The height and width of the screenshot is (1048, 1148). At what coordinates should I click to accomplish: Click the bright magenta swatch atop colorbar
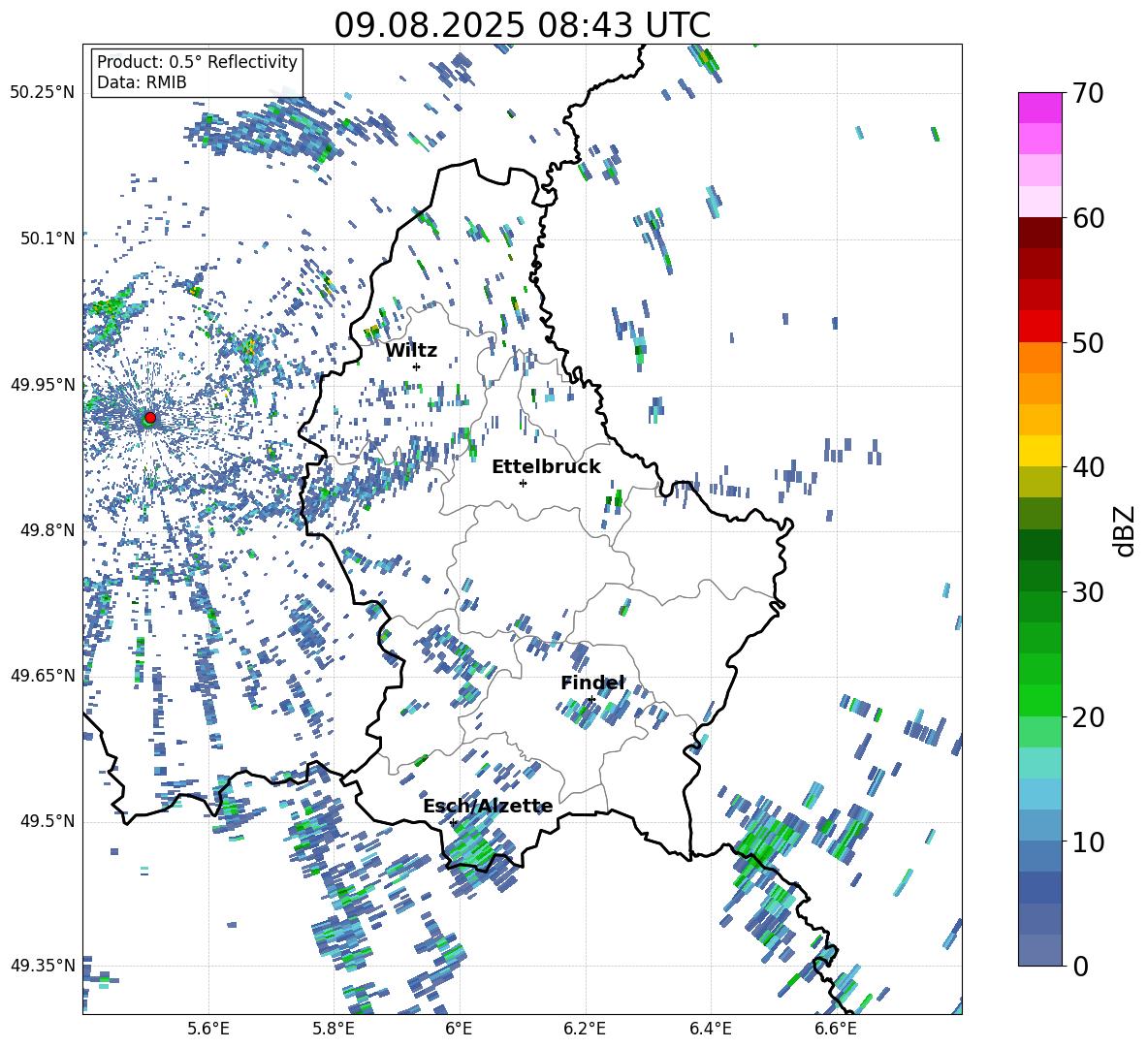1040,109
